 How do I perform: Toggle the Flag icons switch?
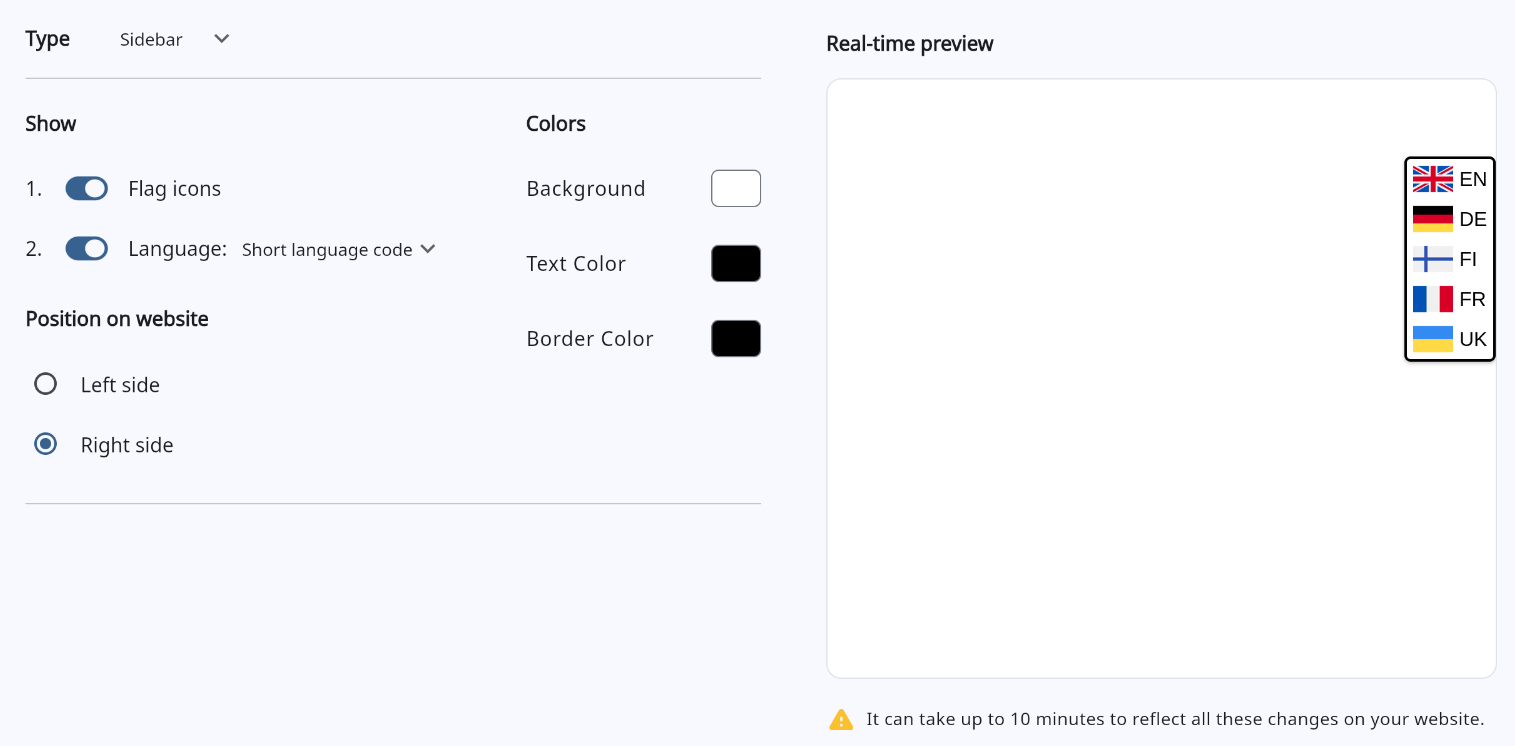pyautogui.click(x=87, y=188)
